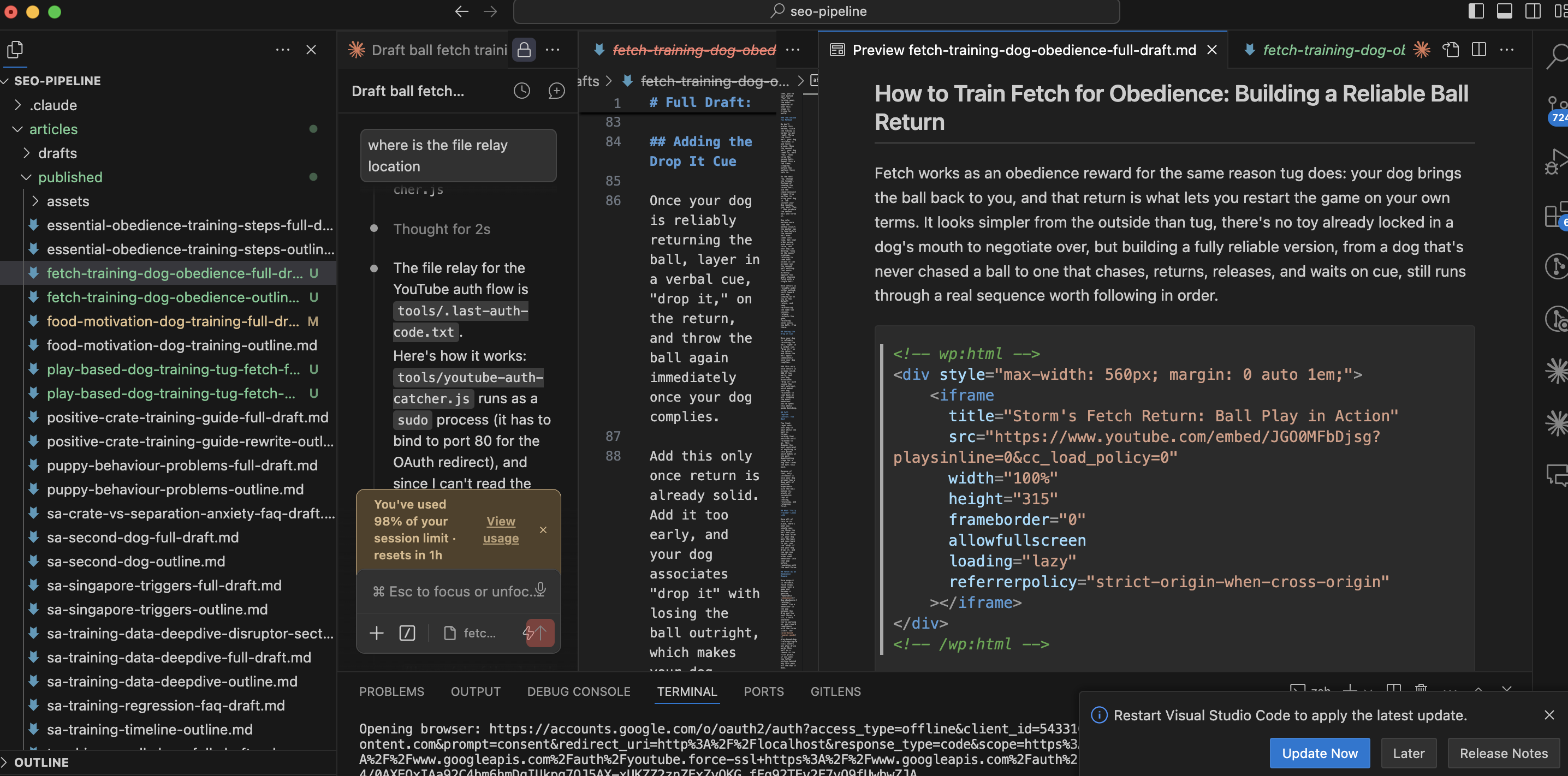Toggle bottom panel visibility
This screenshot has height=776, width=1568.
[x=1505, y=11]
